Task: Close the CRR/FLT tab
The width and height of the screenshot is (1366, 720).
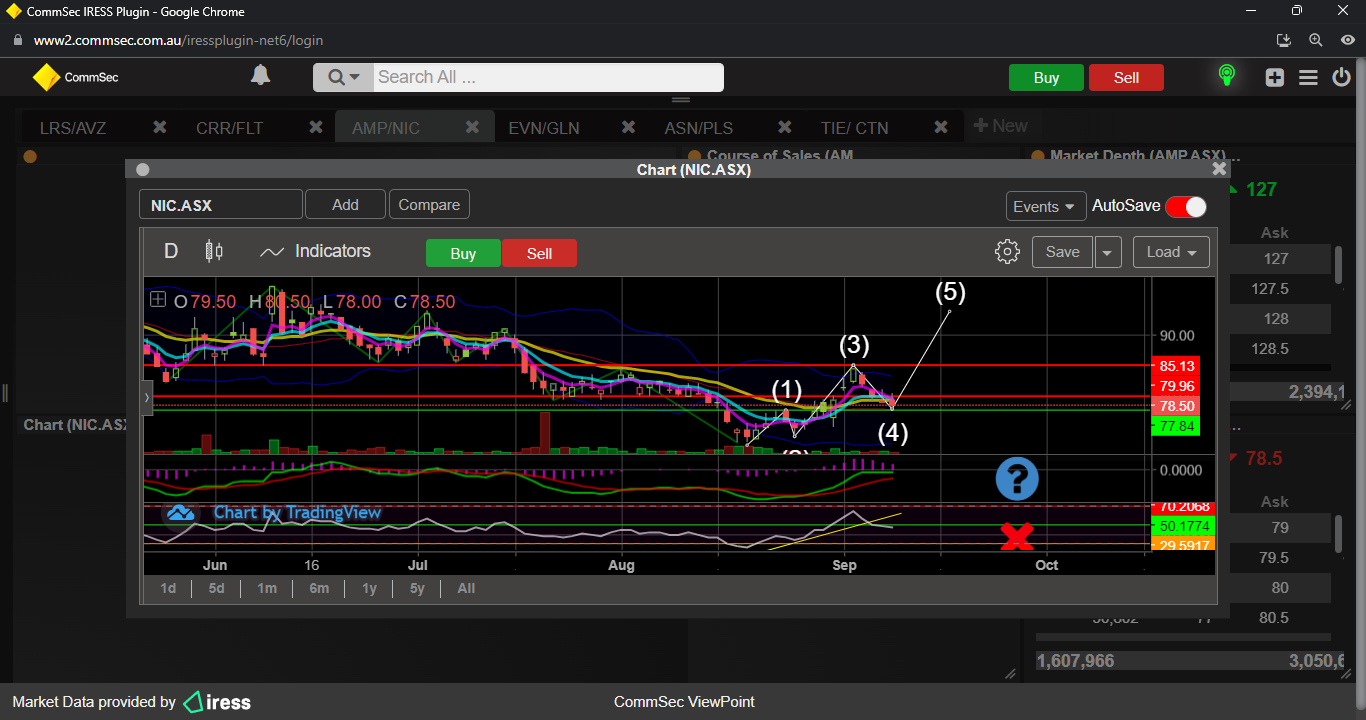Action: pos(316,127)
